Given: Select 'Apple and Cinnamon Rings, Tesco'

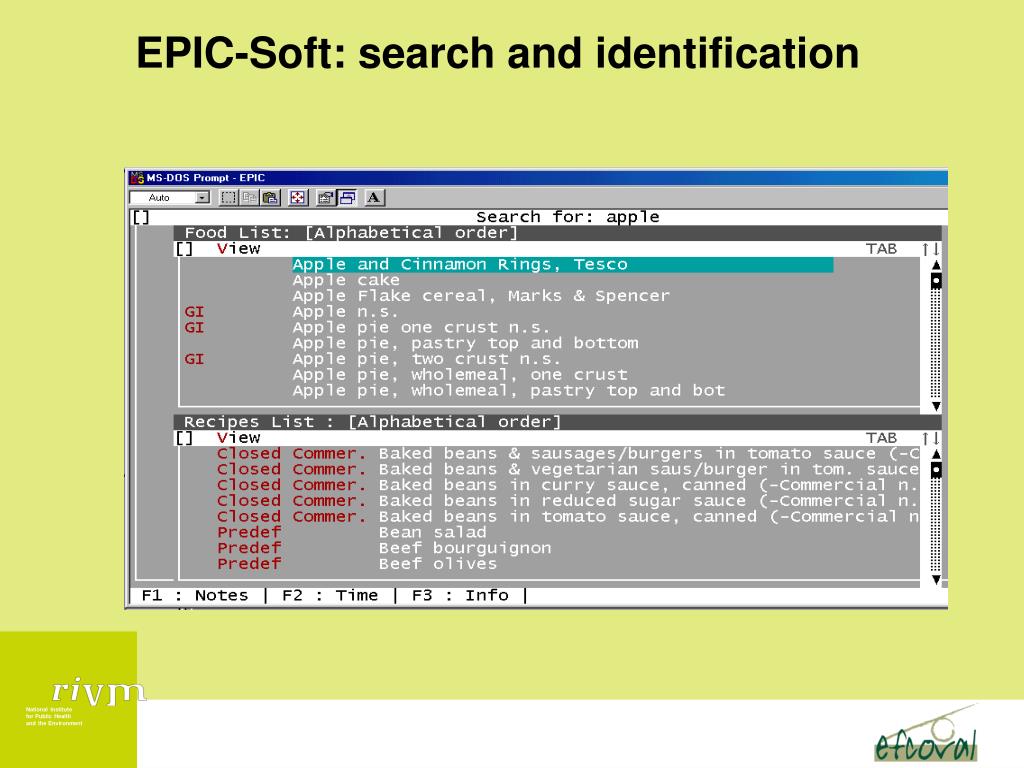Looking at the screenshot, I should (x=563, y=264).
